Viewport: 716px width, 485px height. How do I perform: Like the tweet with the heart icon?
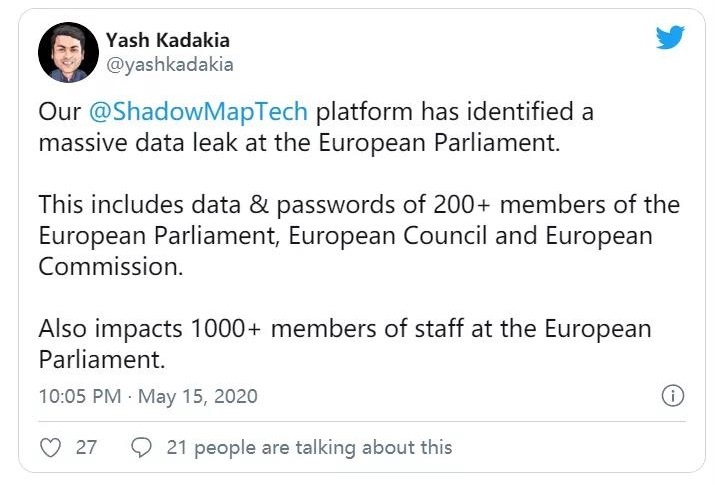click(50, 447)
